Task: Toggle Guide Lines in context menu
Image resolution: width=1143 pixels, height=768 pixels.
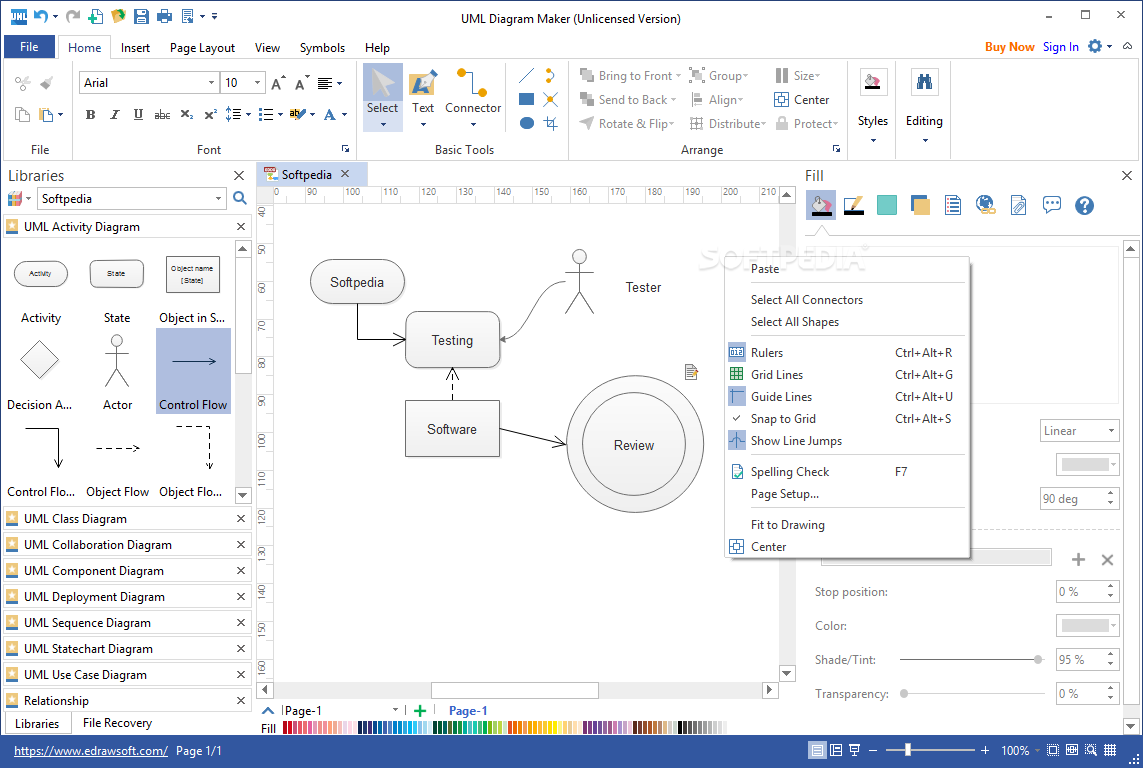Action: coord(847,397)
